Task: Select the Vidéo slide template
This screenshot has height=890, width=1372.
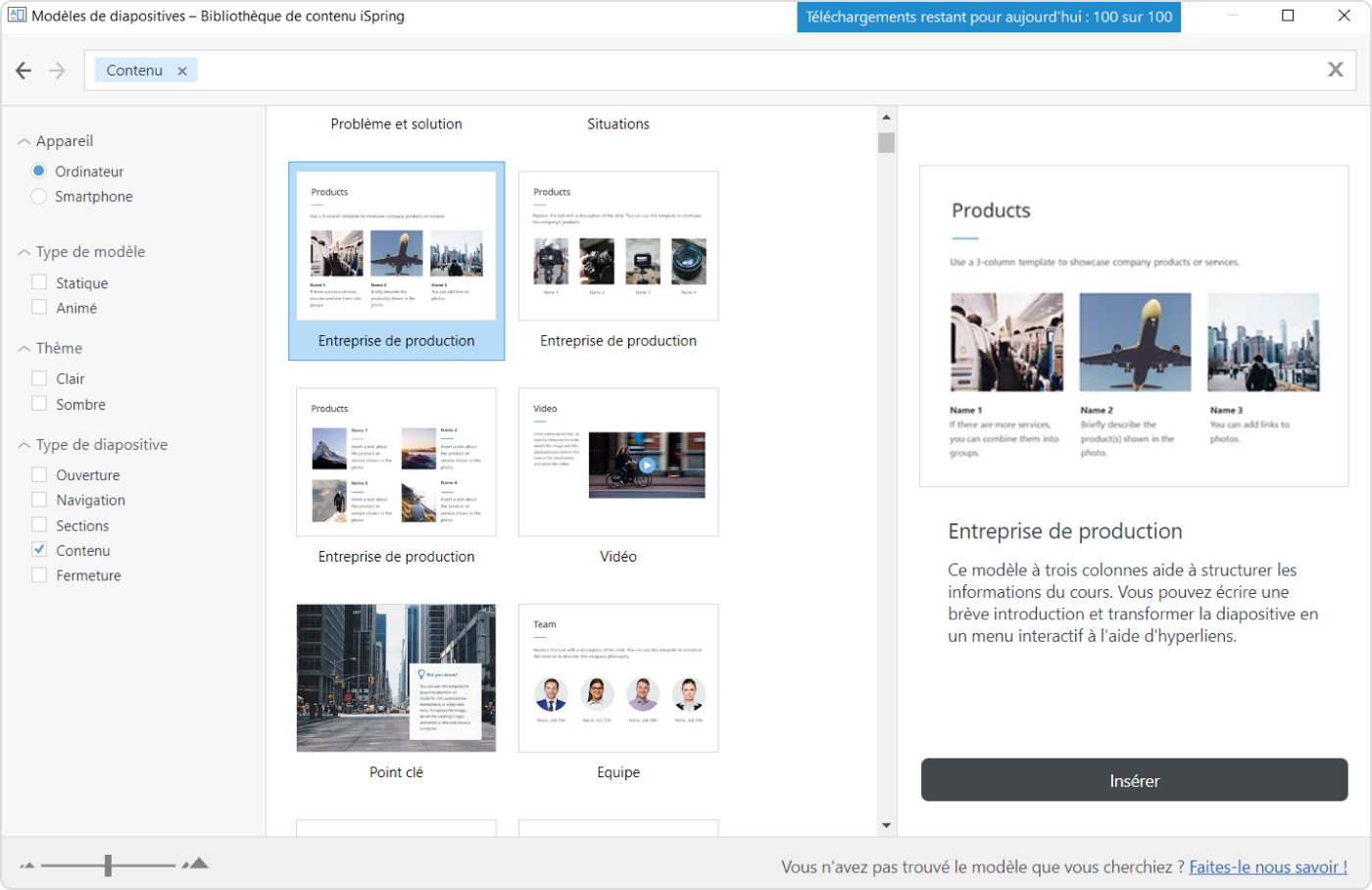Action: coord(618,462)
